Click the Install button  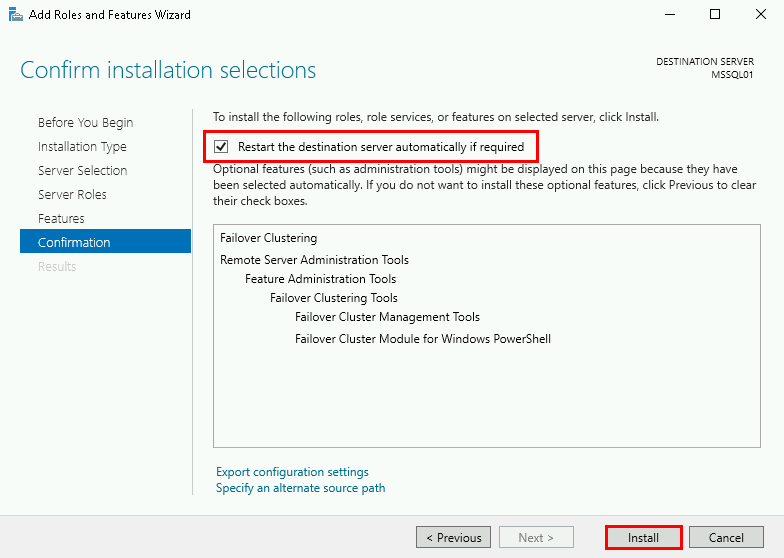coord(643,537)
